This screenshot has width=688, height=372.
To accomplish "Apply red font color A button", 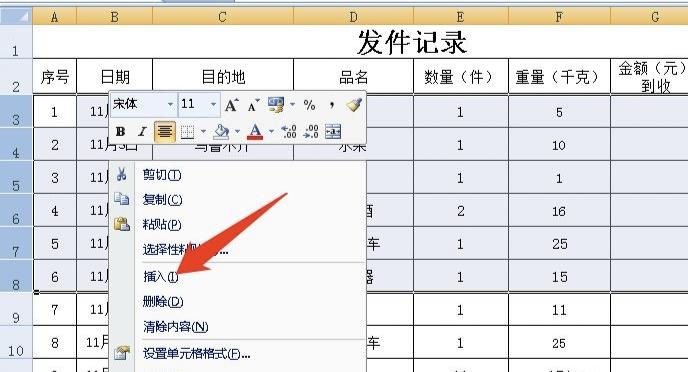I will pos(255,132).
